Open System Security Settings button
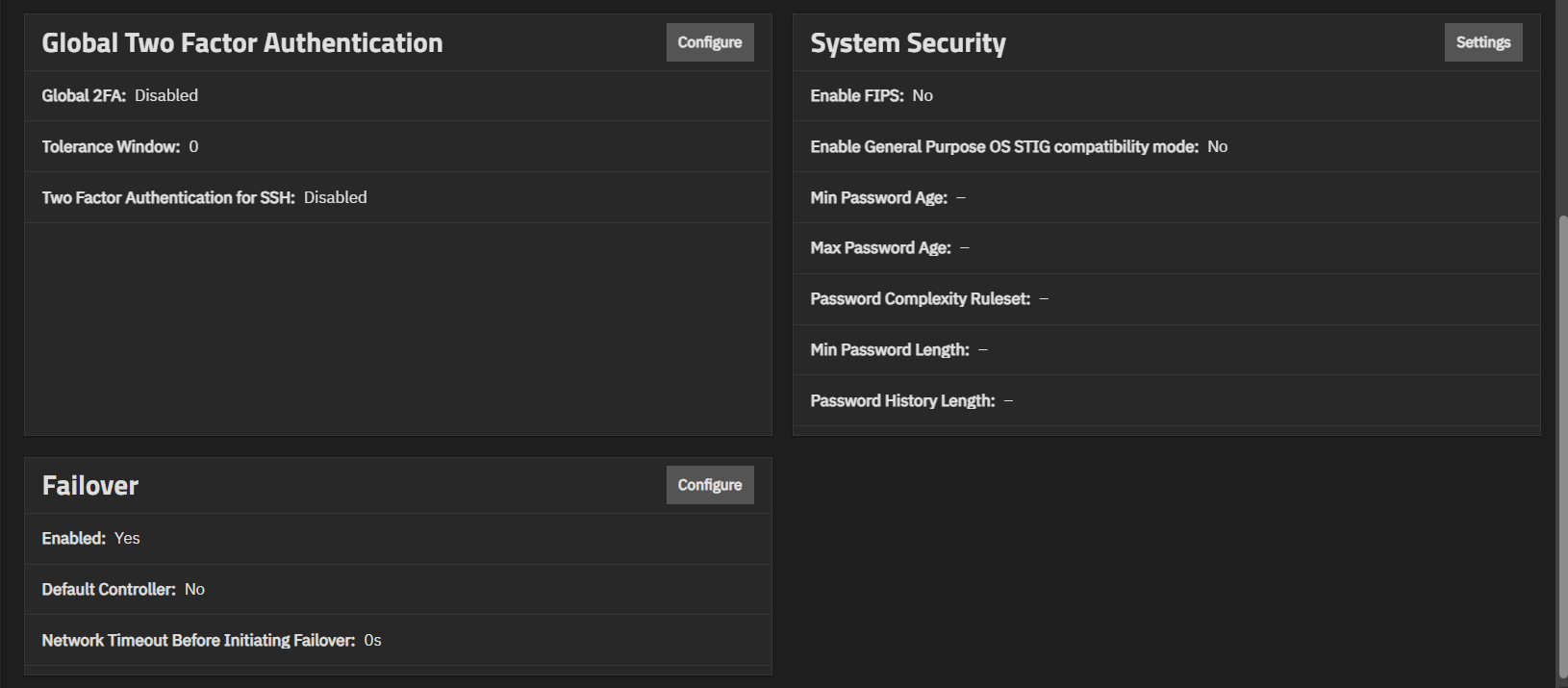This screenshot has width=1568, height=688. 1482,42
